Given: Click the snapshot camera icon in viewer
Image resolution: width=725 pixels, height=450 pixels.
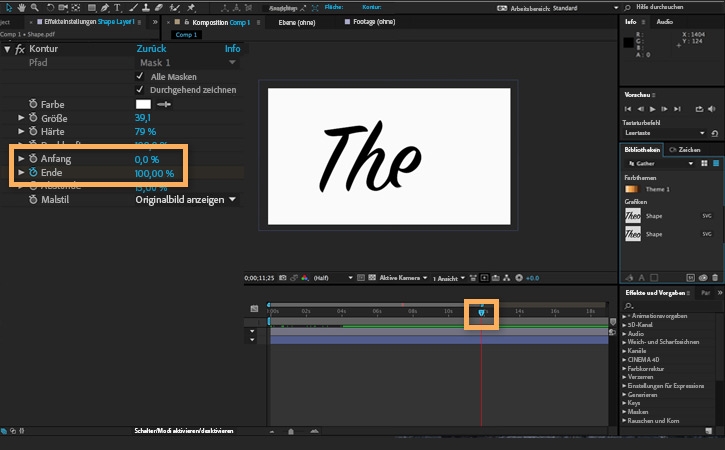Looking at the screenshot, I should (283, 278).
